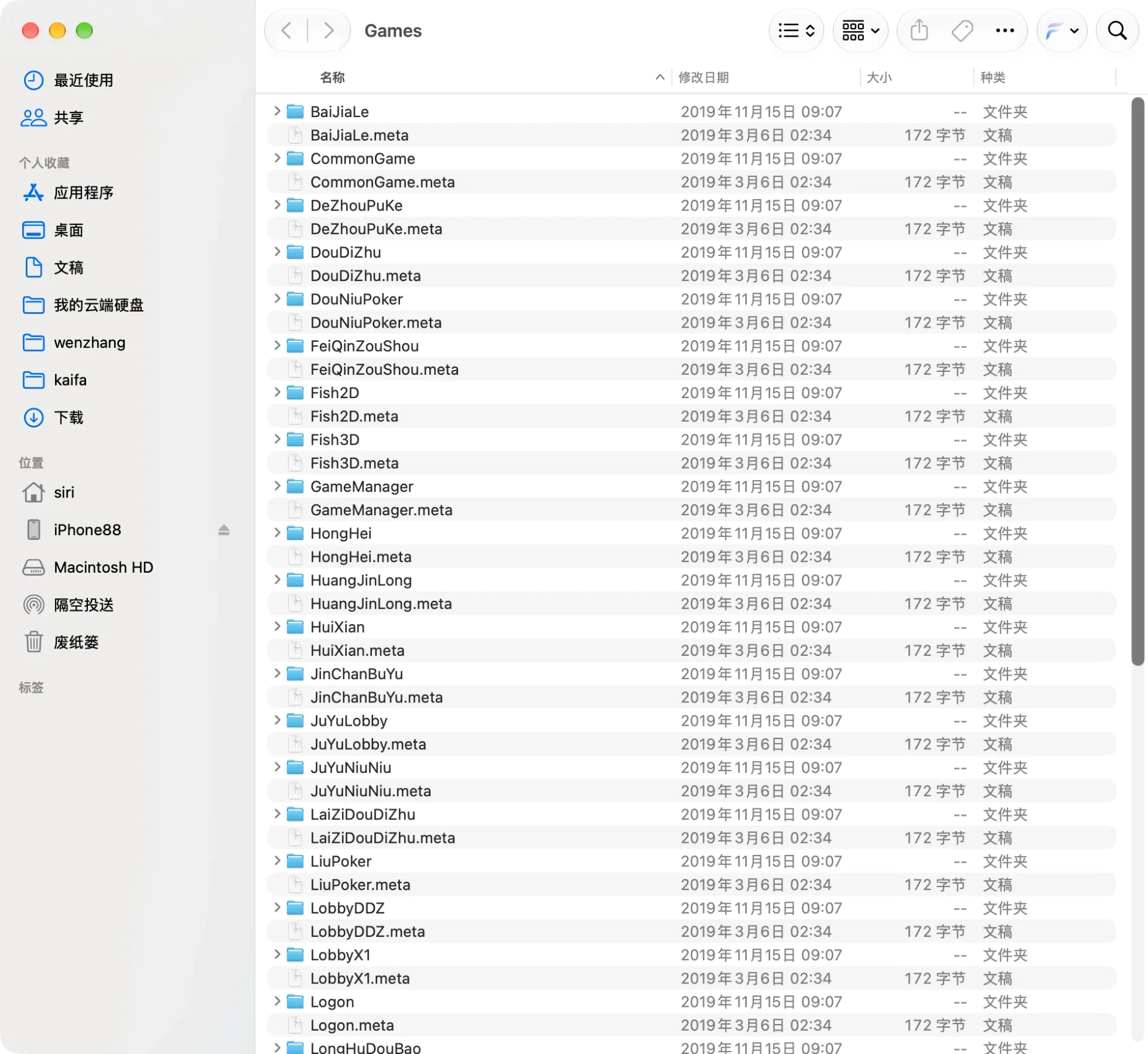Expand the HuiXian folder disclosure arrow
1148x1054 pixels.
pos(277,627)
